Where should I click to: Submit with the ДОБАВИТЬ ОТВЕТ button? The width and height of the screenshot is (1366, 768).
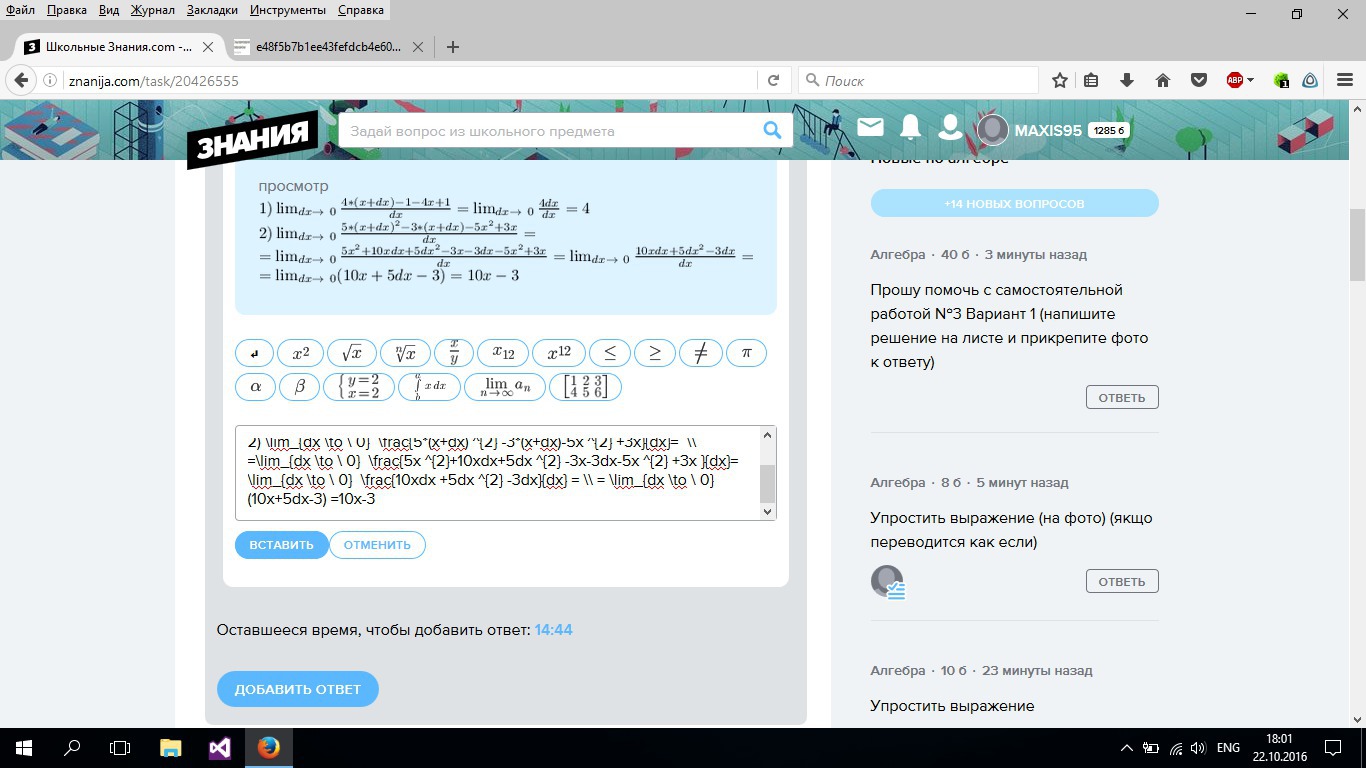tap(298, 689)
